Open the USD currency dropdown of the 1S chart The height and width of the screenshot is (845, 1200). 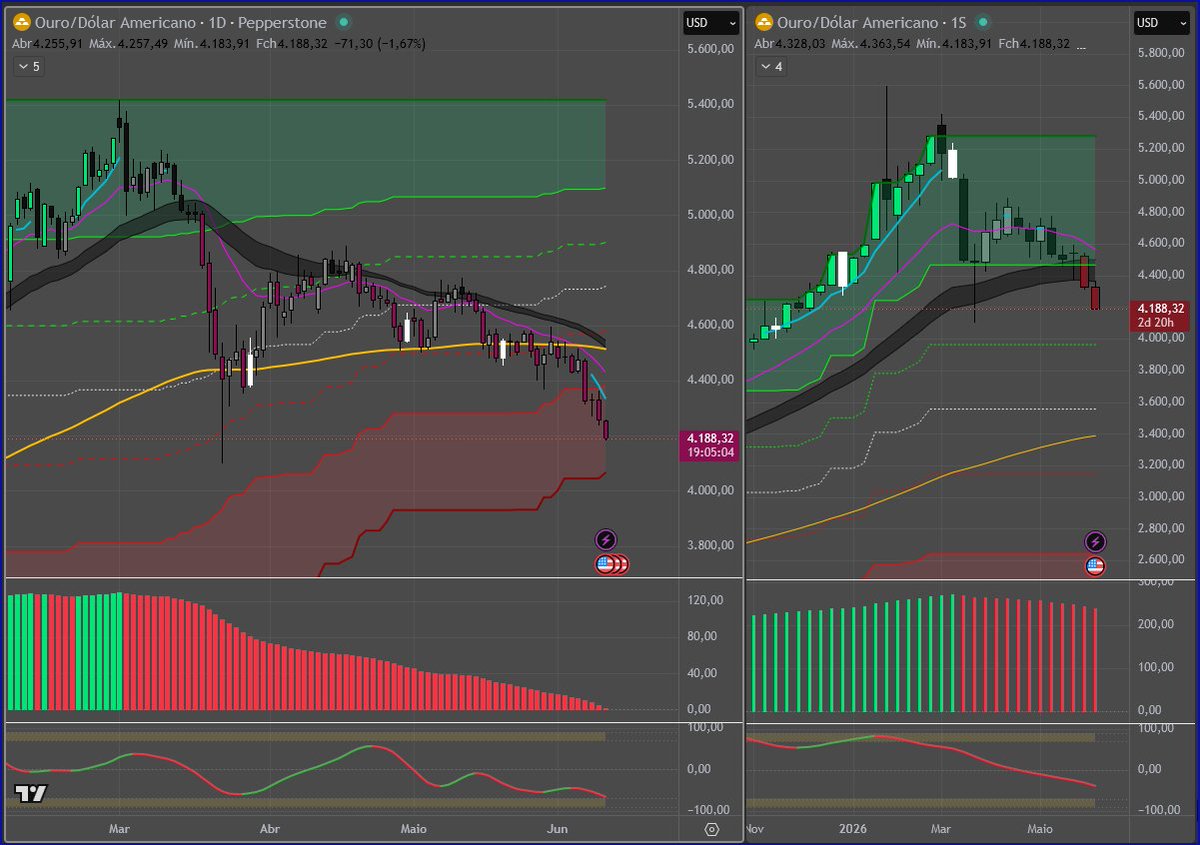1161,22
